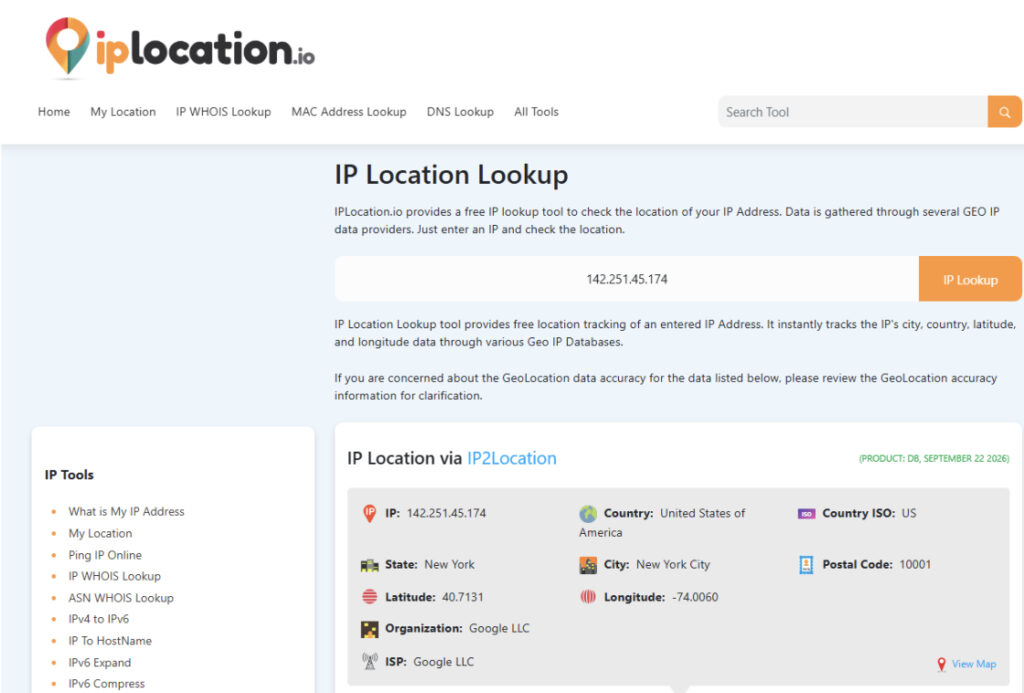Open All Tools menu item

click(536, 112)
